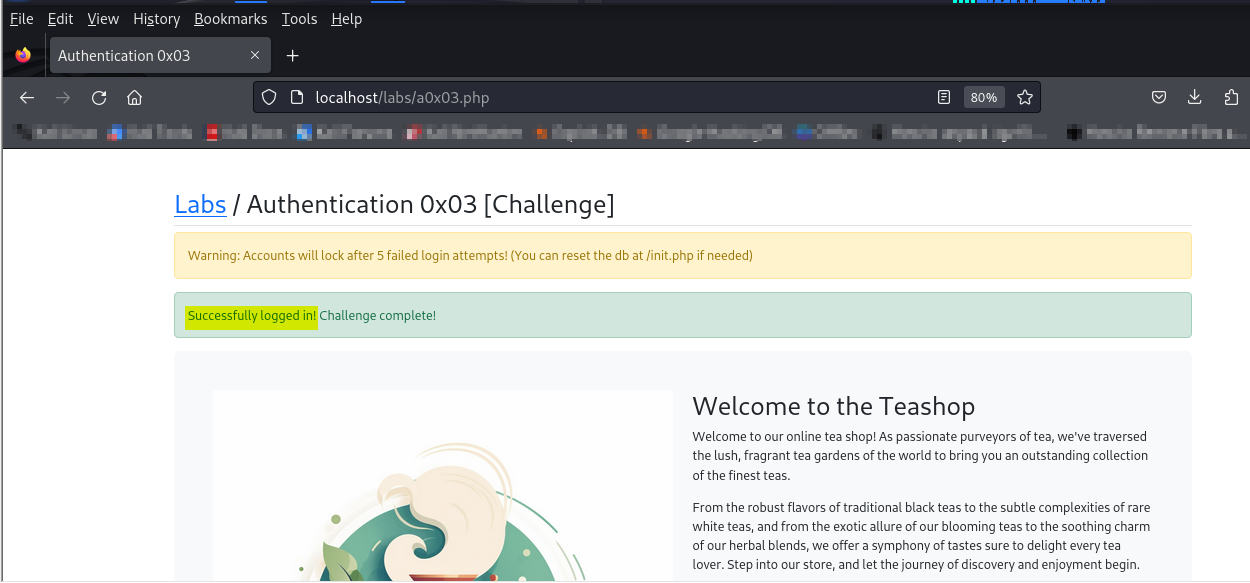This screenshot has width=1250, height=583.
Task: Click the teacup illustration image
Action: 443,486
